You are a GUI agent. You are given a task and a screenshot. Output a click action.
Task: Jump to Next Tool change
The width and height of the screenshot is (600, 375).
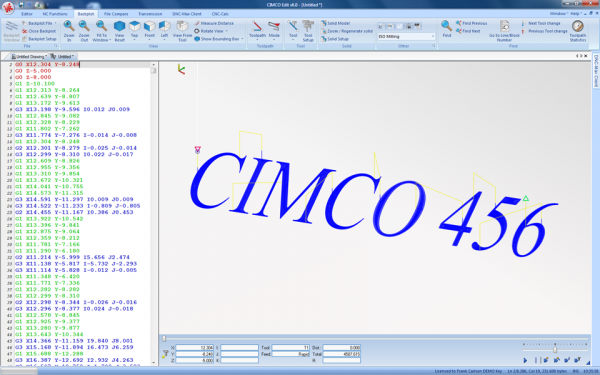click(x=541, y=23)
